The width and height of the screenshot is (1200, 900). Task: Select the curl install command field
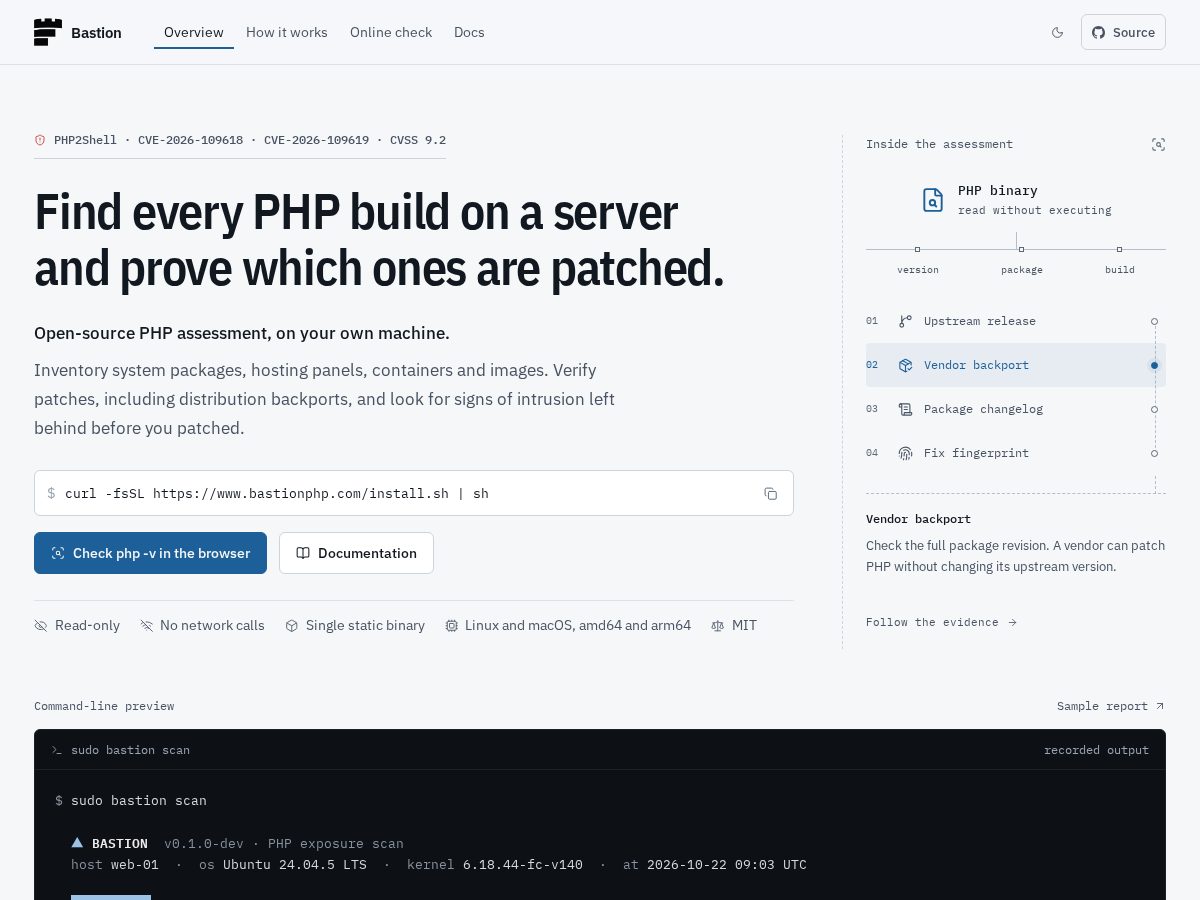click(414, 493)
